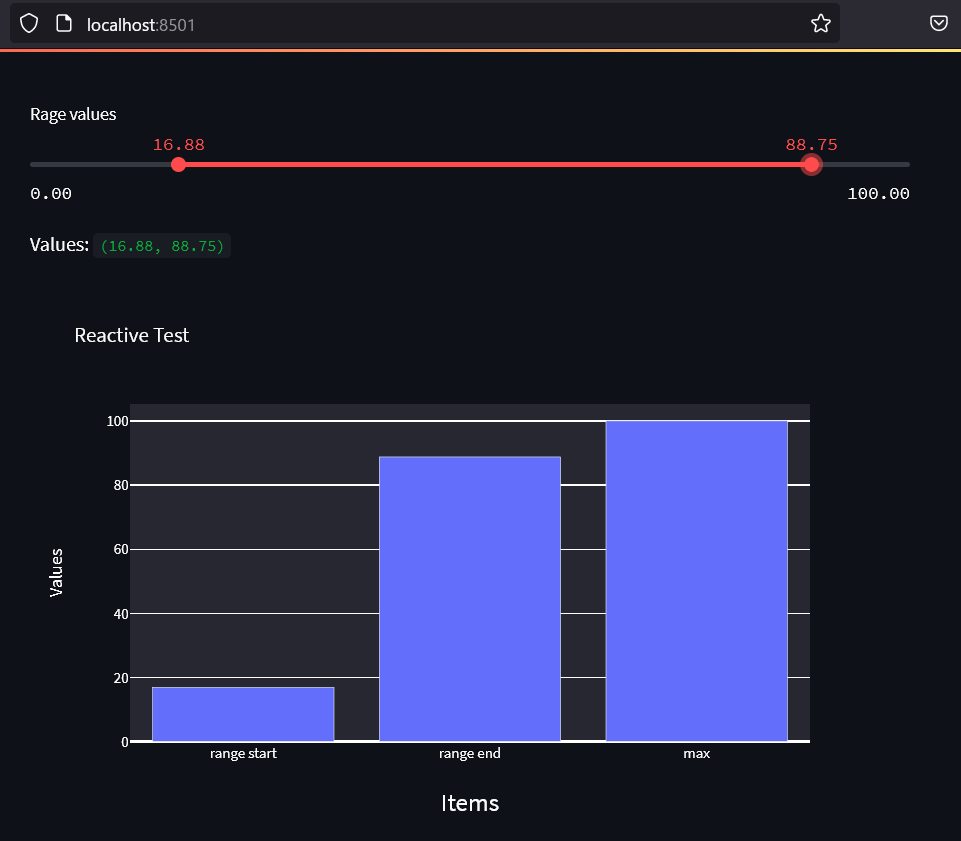This screenshot has height=841, width=961.
Task: Open site information page icon
Action: [x=63, y=23]
